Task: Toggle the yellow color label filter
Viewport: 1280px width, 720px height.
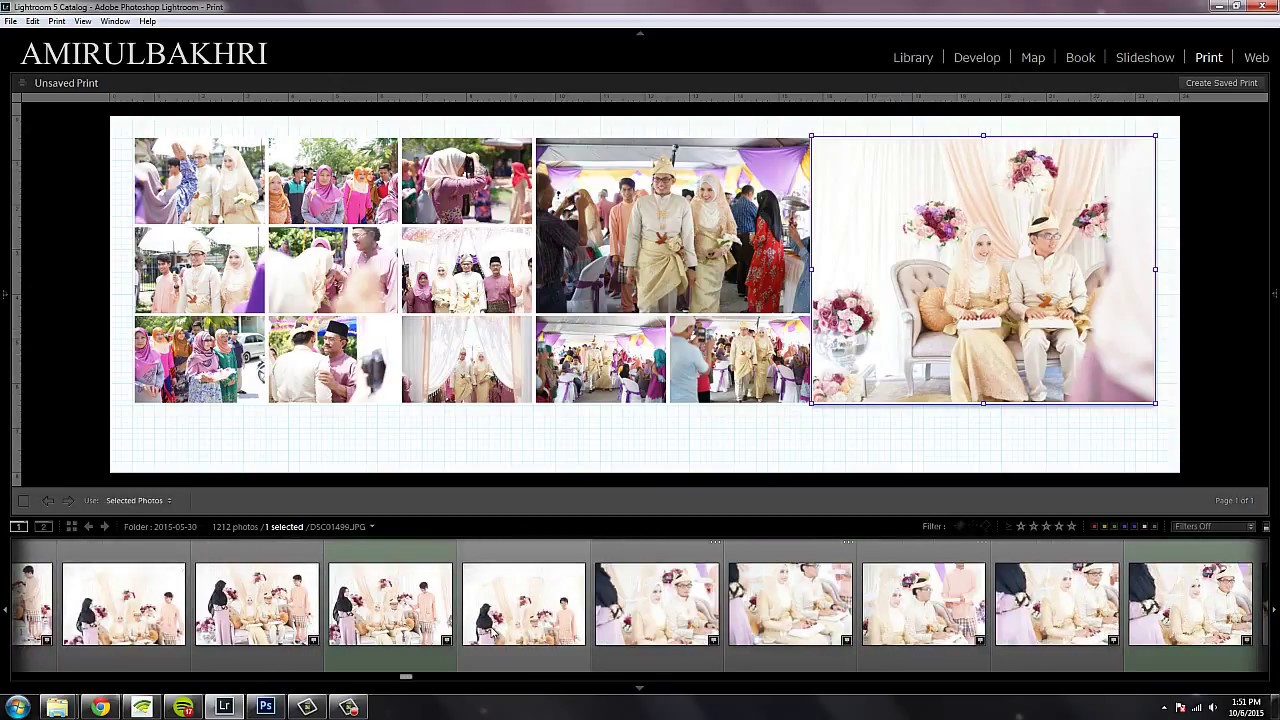Action: pos(1106,526)
